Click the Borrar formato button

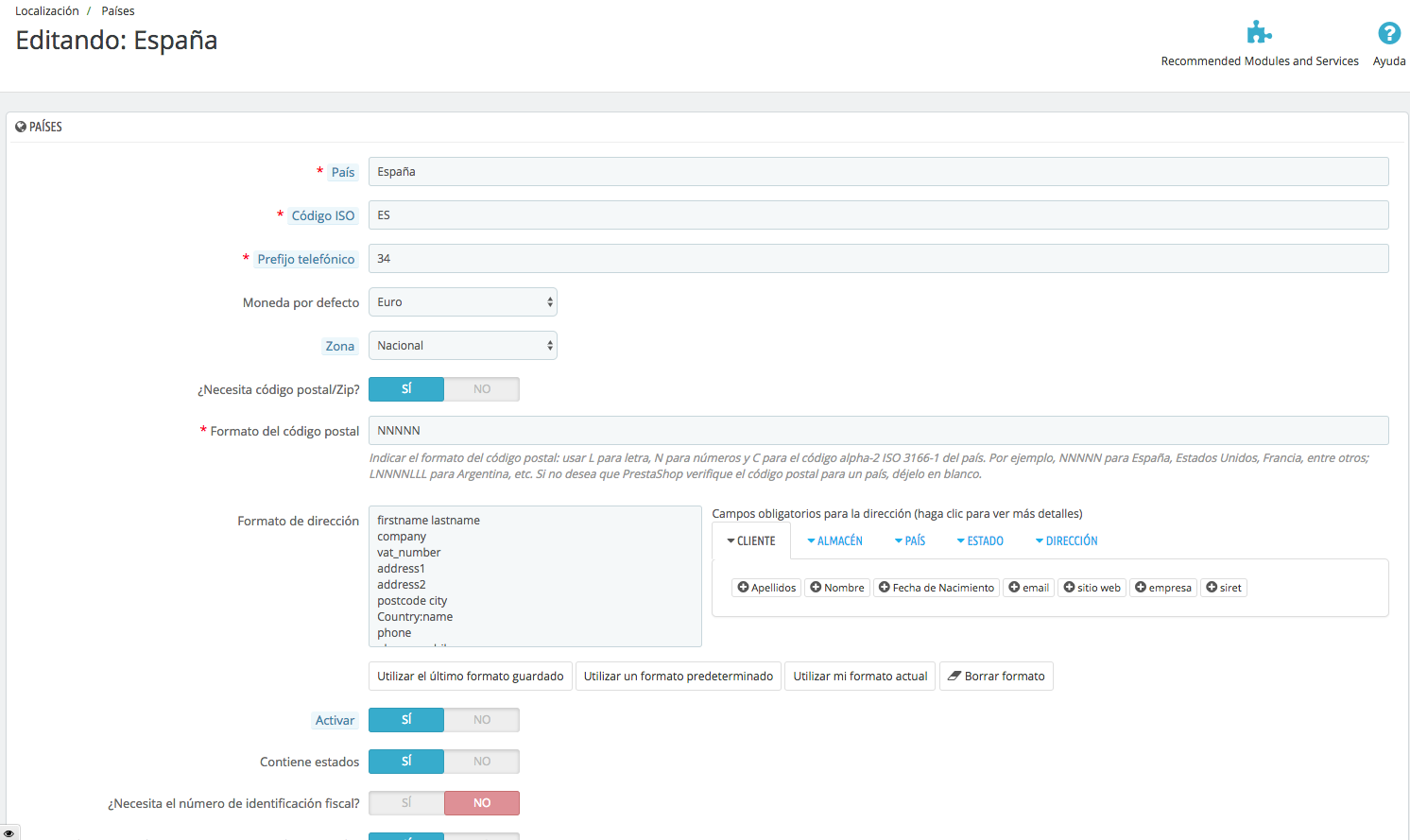click(x=996, y=677)
